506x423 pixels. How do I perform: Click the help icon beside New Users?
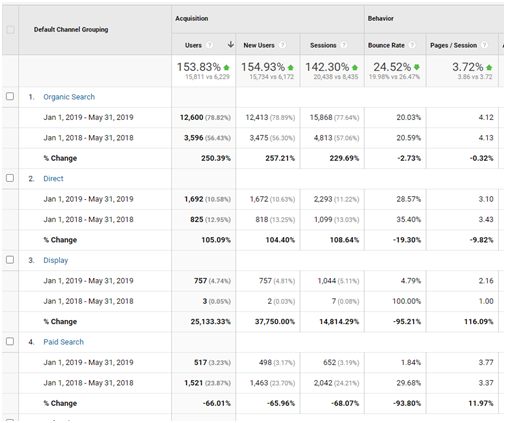click(x=282, y=45)
